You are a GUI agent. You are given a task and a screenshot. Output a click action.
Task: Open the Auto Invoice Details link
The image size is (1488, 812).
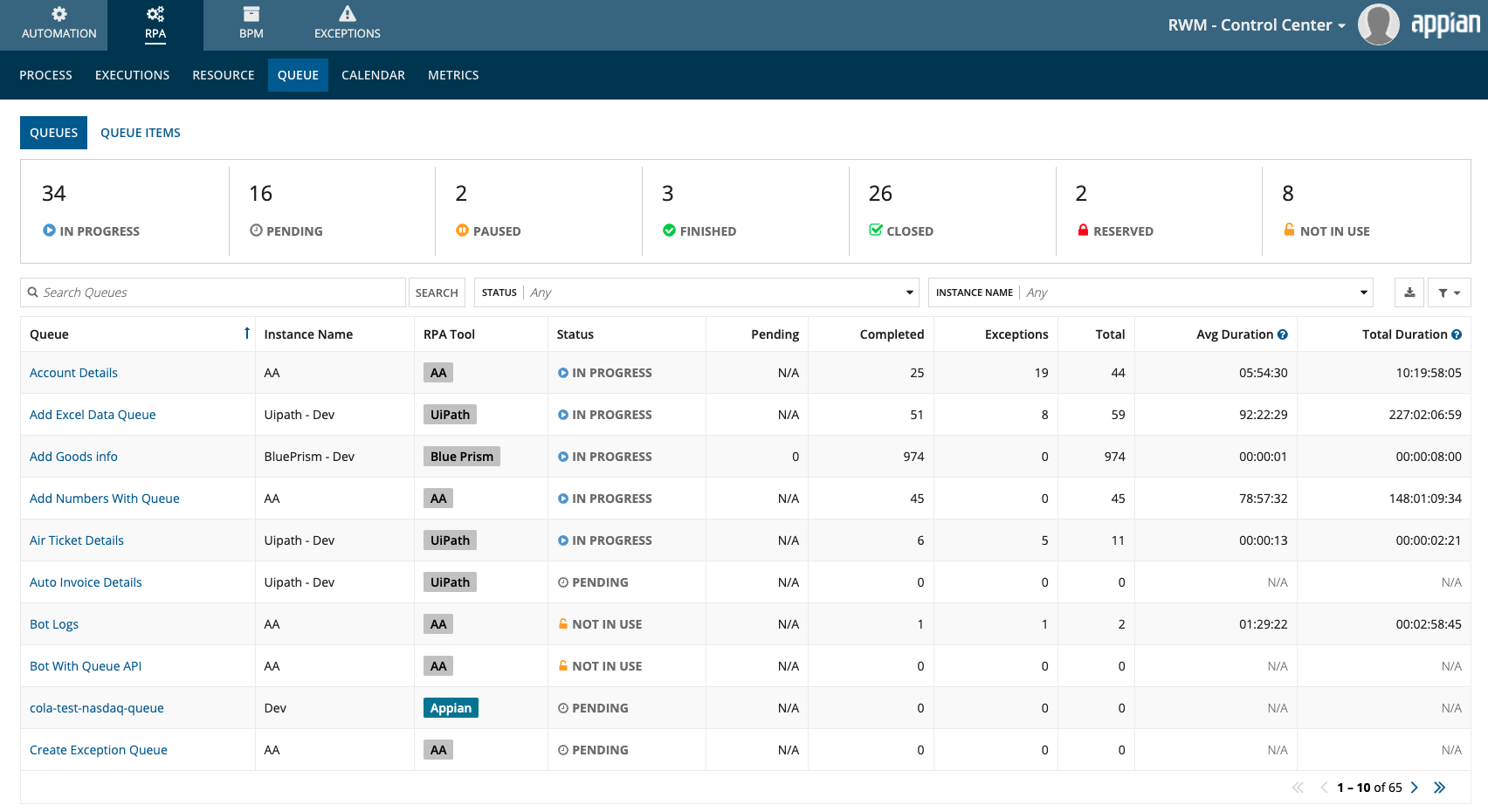[86, 582]
